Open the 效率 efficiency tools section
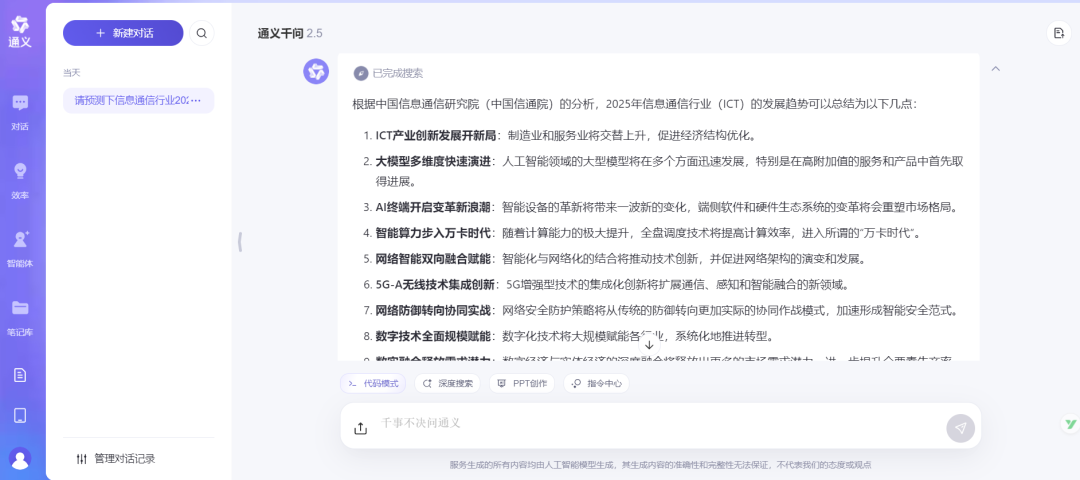 click(x=20, y=180)
